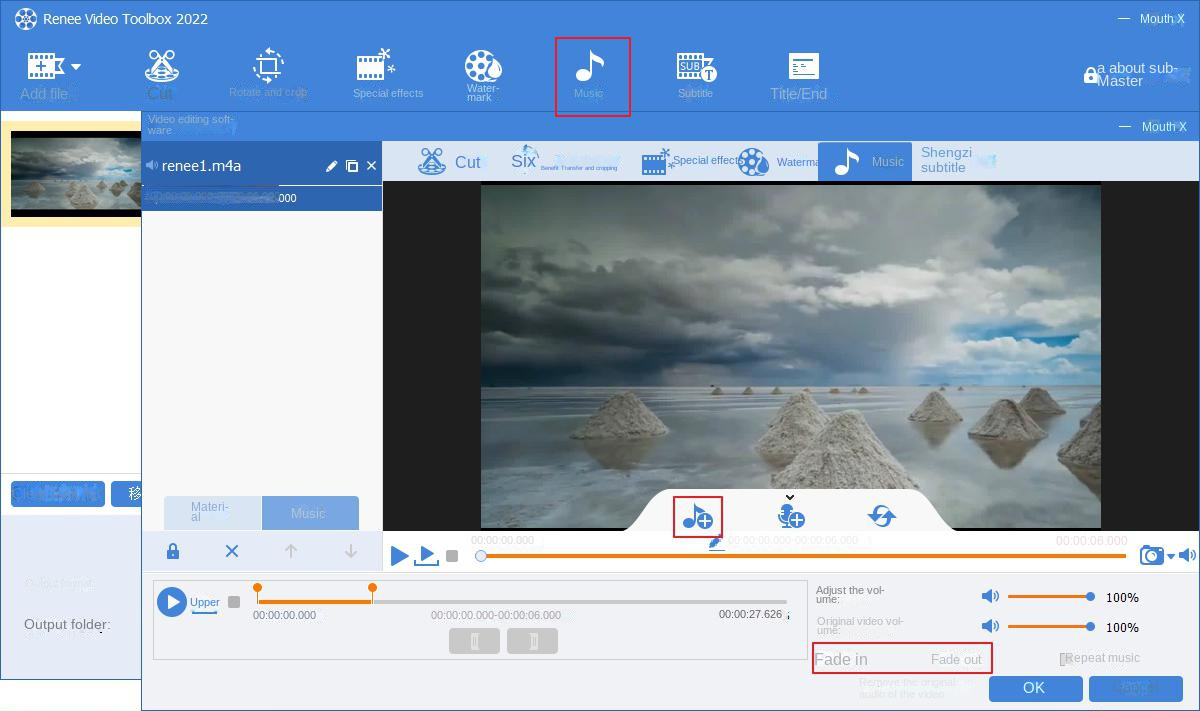Screen dimensions: 1200x711
Task: Click OK to confirm music settings
Action: click(x=1035, y=688)
